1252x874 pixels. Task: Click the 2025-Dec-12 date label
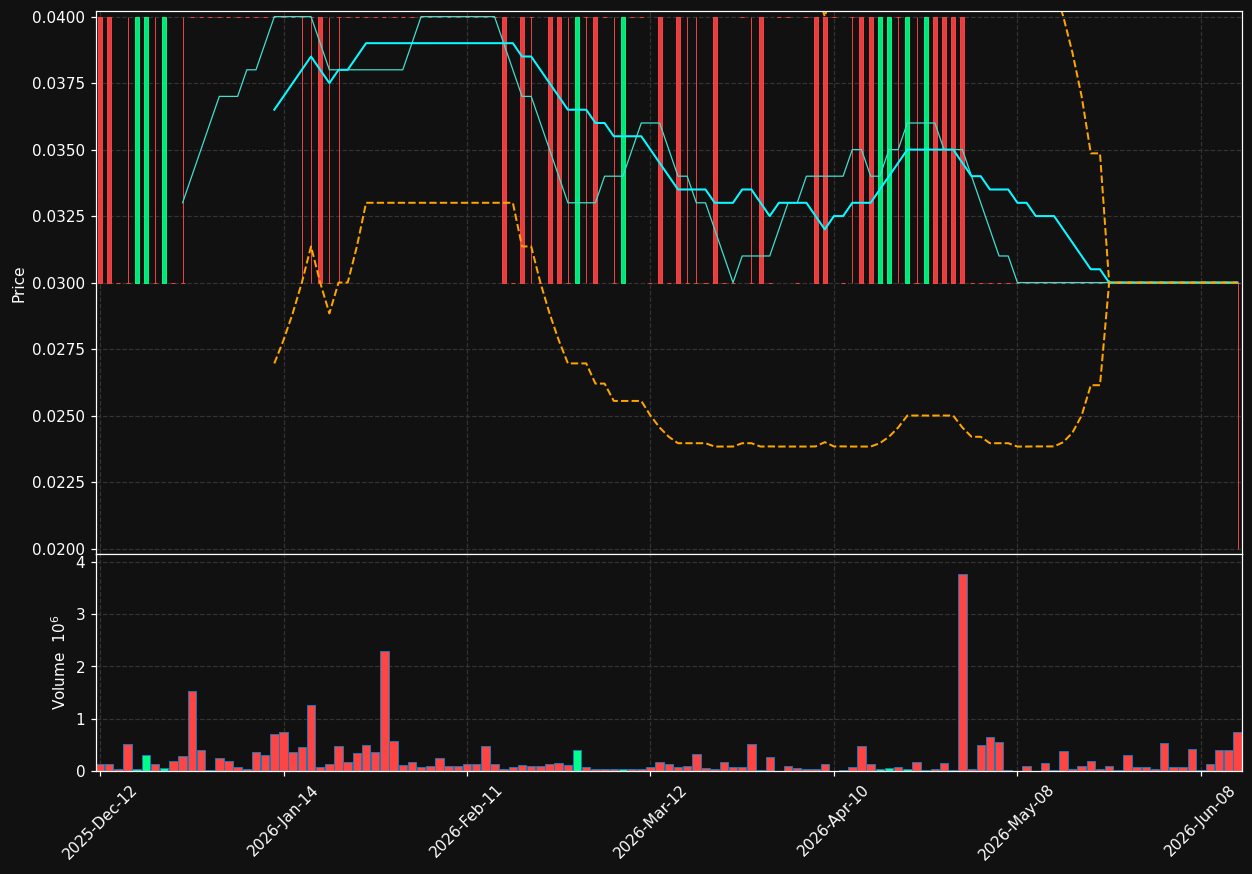point(99,822)
